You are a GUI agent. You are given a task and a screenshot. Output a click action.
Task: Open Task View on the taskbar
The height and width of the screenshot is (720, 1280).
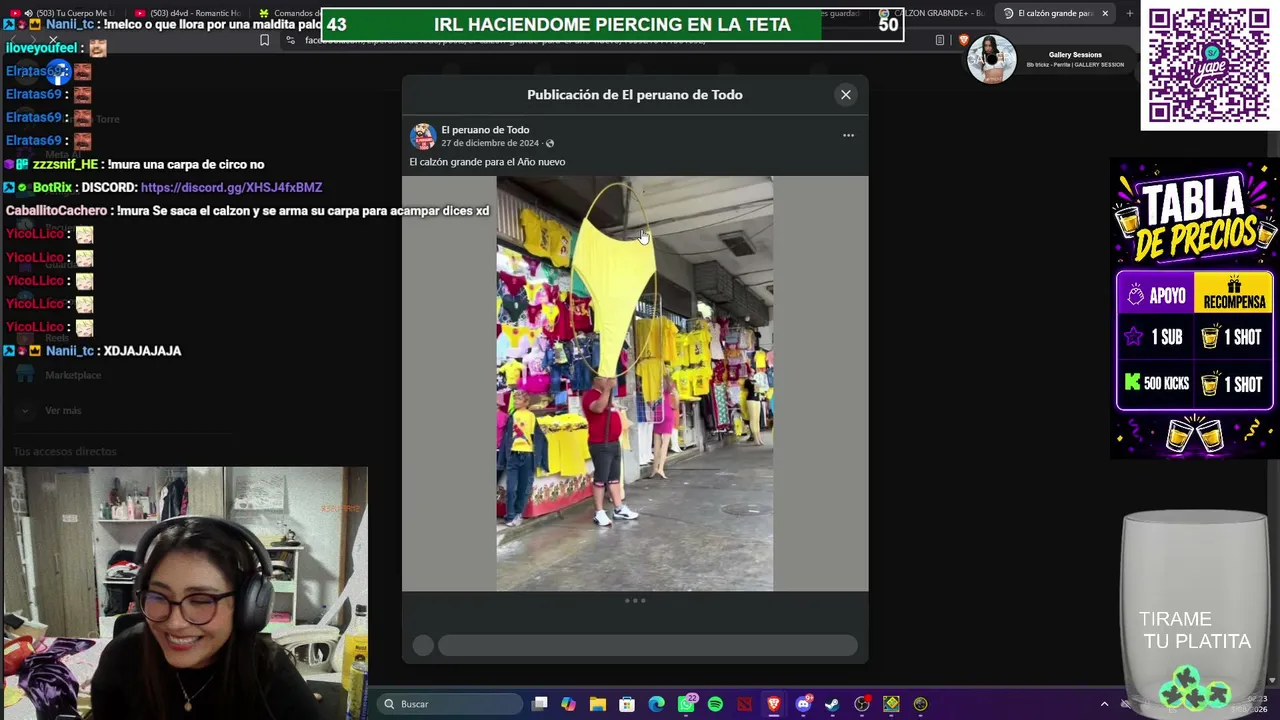point(540,704)
